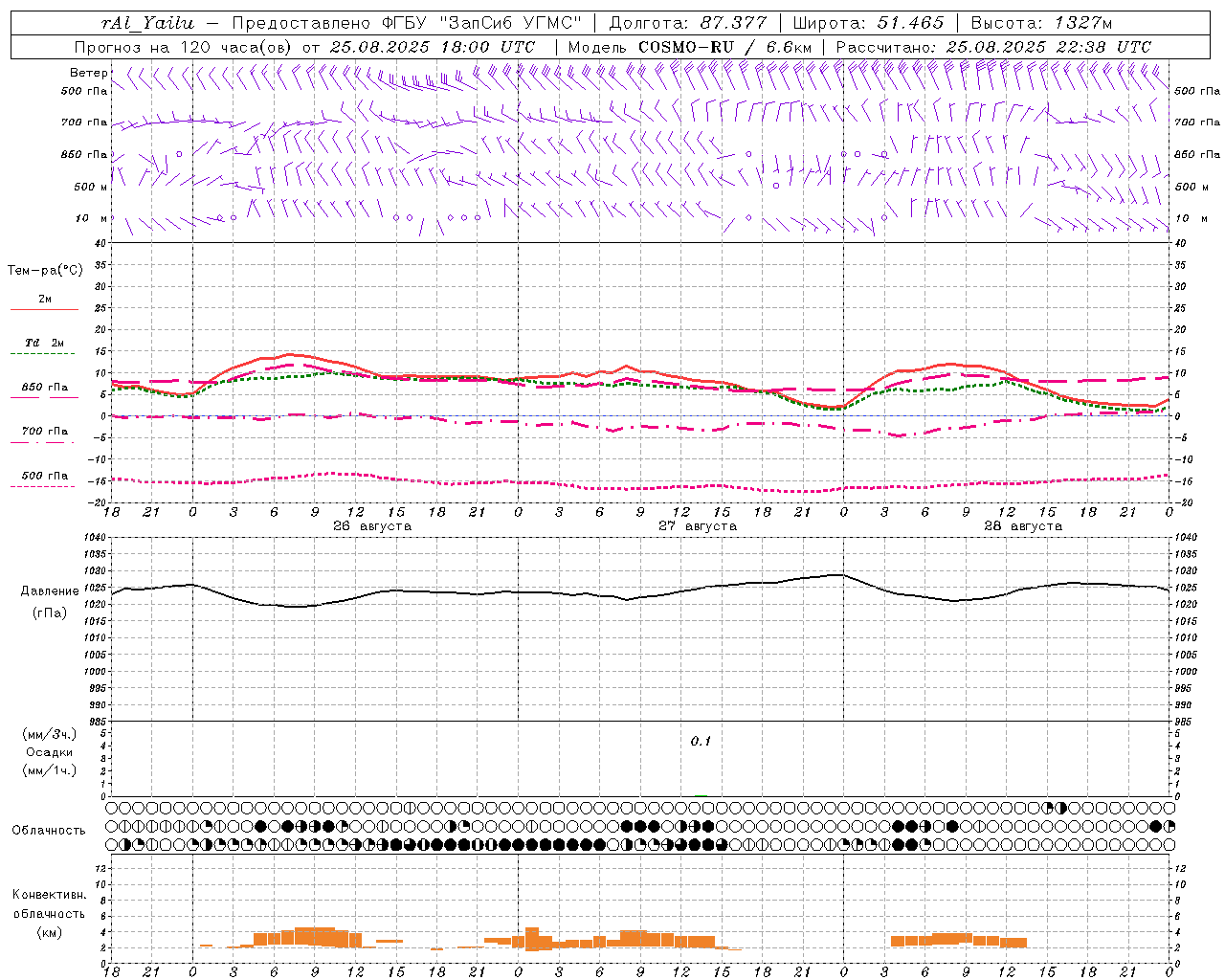Click the Облачность row label
Viewport: 1225px width, 980px height.
click(x=49, y=831)
